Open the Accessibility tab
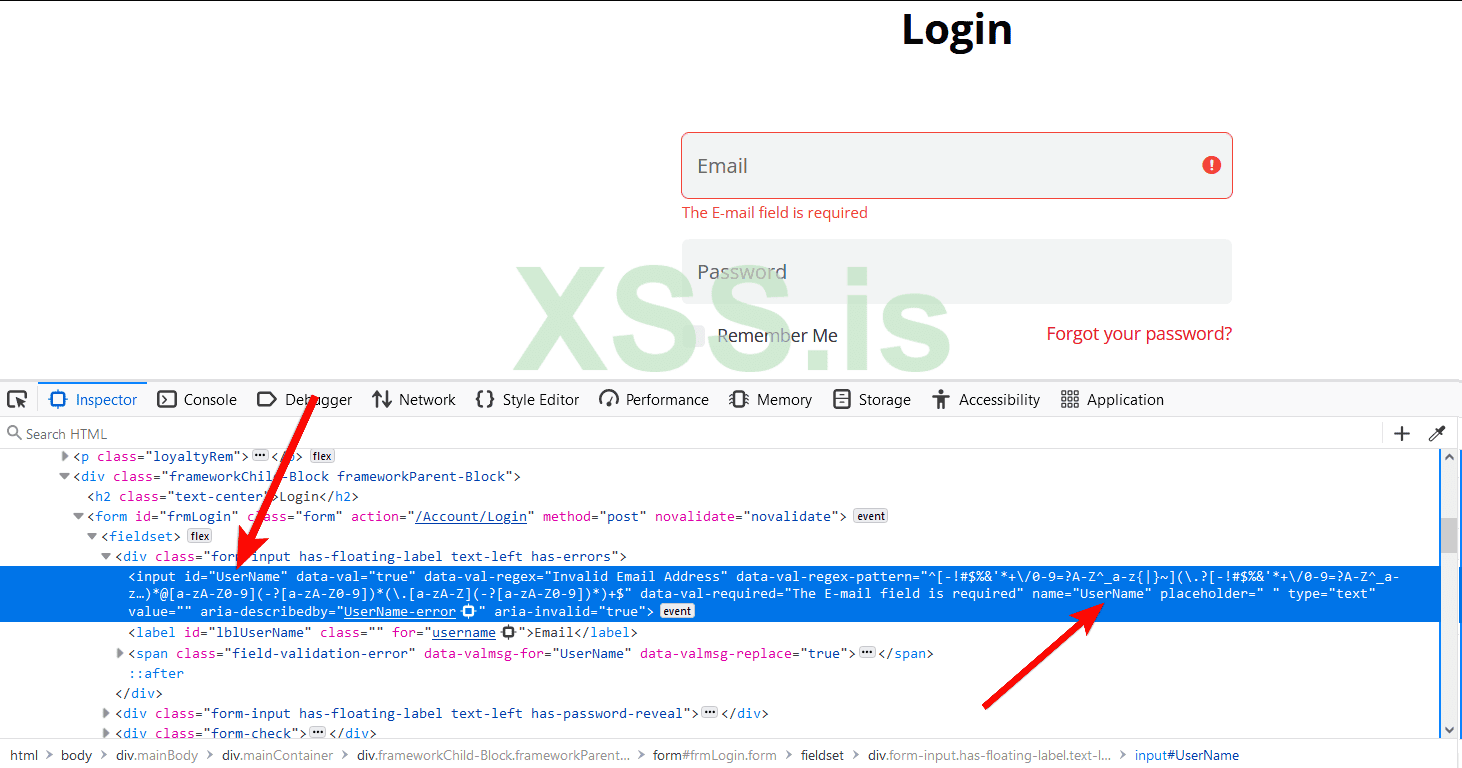 pos(986,399)
